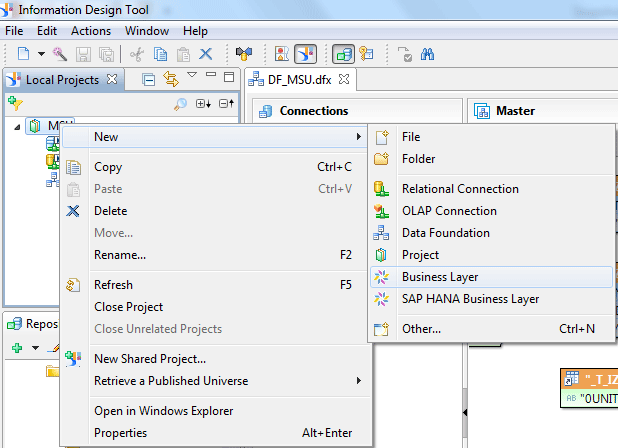
Task: Click the Master panel header
Action: click(544, 110)
